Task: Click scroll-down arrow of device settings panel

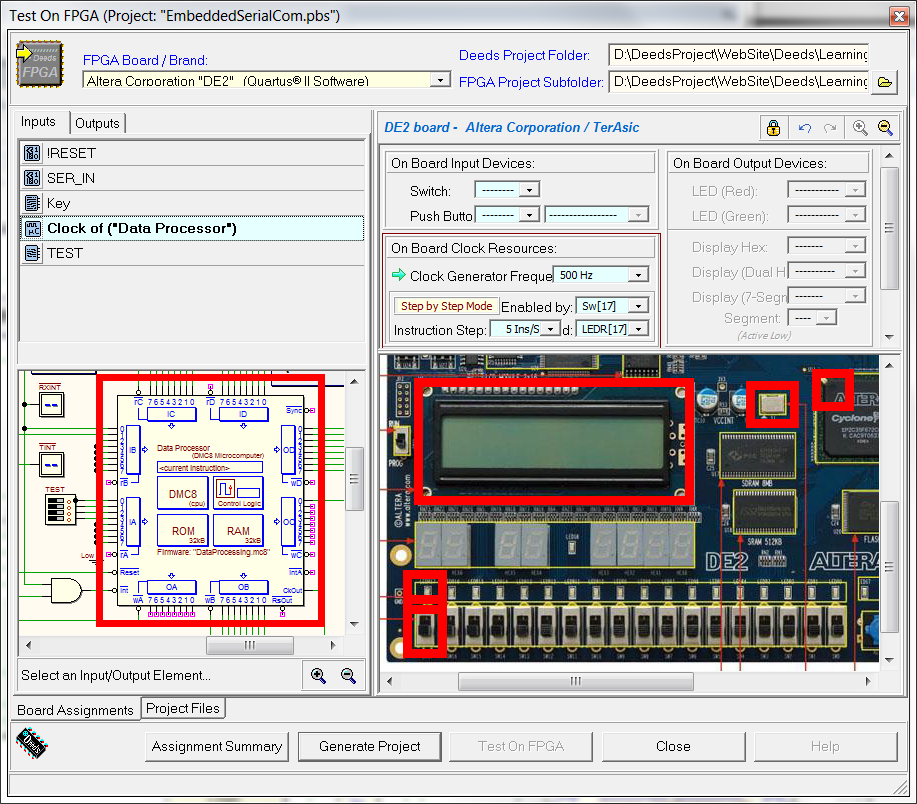Action: 889,337
